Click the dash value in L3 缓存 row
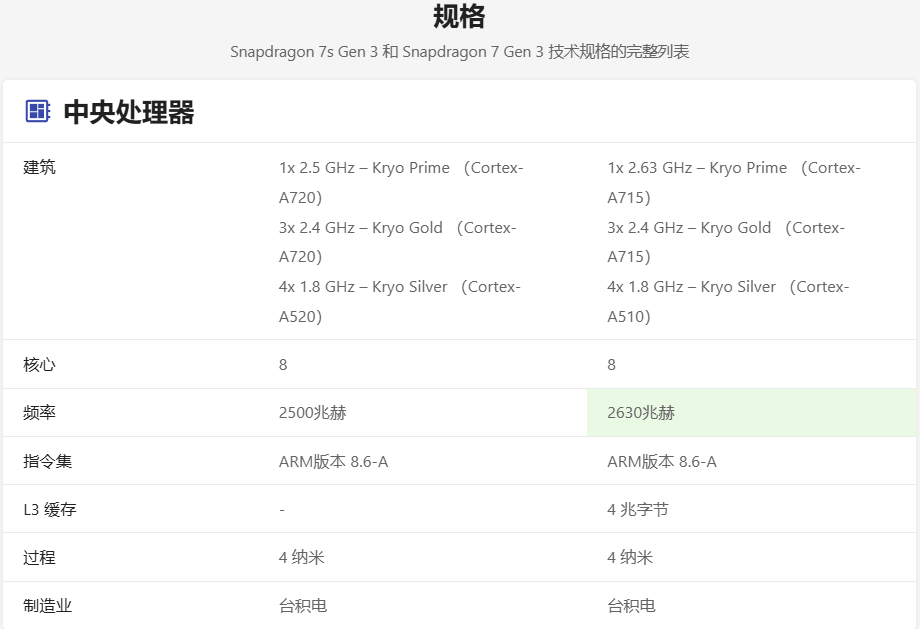The height and width of the screenshot is (629, 920). (x=282, y=510)
